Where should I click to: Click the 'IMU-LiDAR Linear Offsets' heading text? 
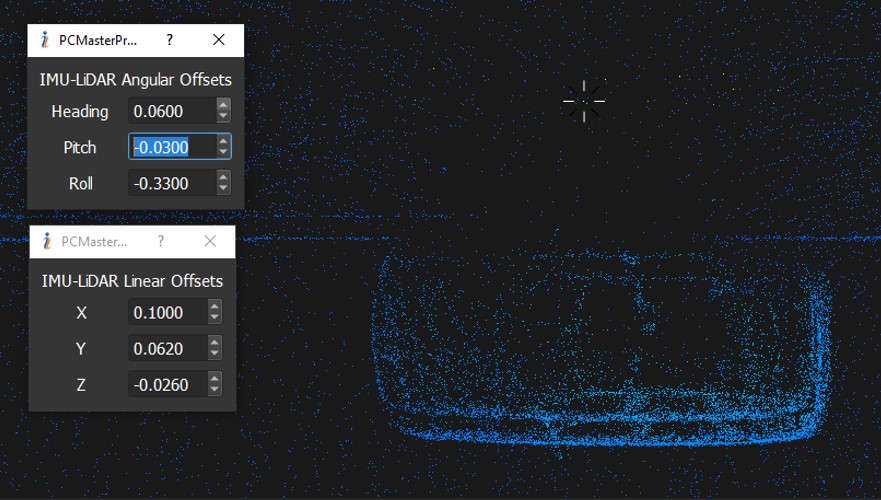[132, 281]
